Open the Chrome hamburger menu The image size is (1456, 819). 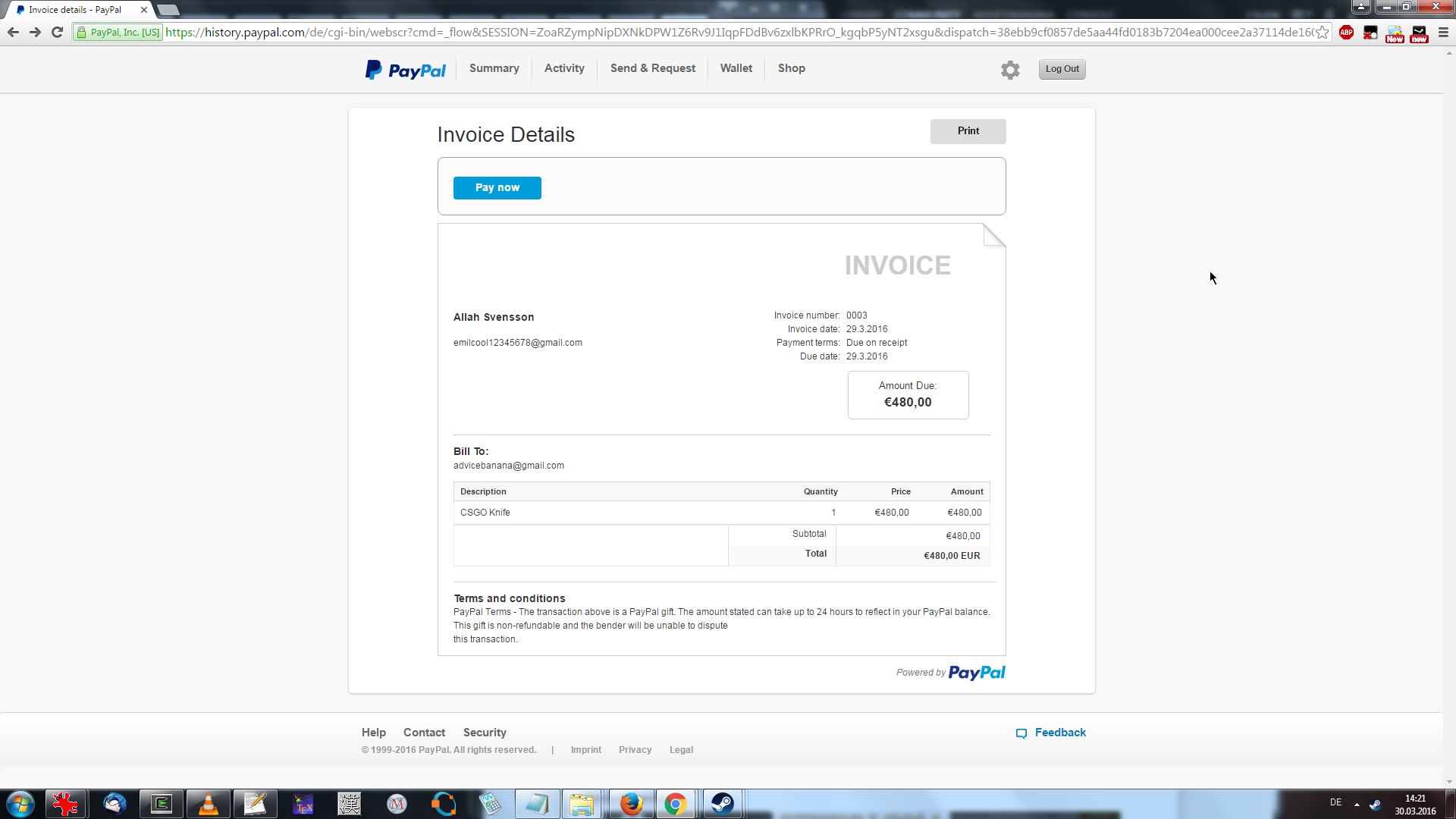click(x=1443, y=33)
